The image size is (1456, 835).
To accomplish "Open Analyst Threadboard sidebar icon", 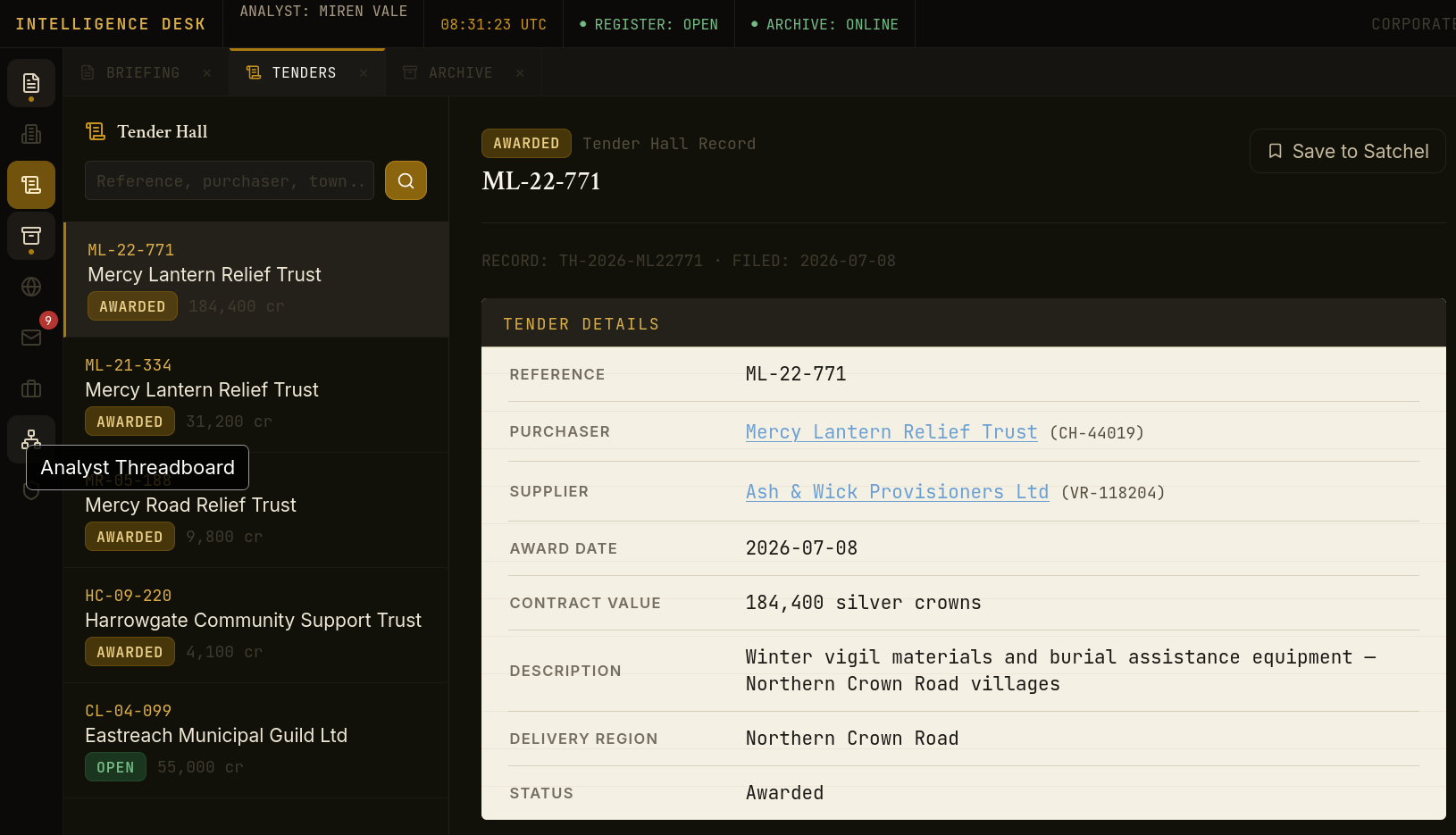I will pos(31,439).
